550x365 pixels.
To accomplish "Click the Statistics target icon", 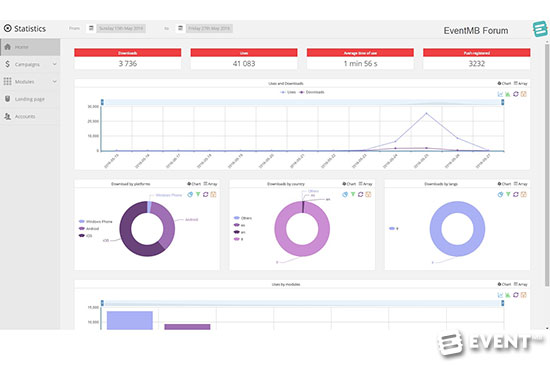I will [8, 28].
